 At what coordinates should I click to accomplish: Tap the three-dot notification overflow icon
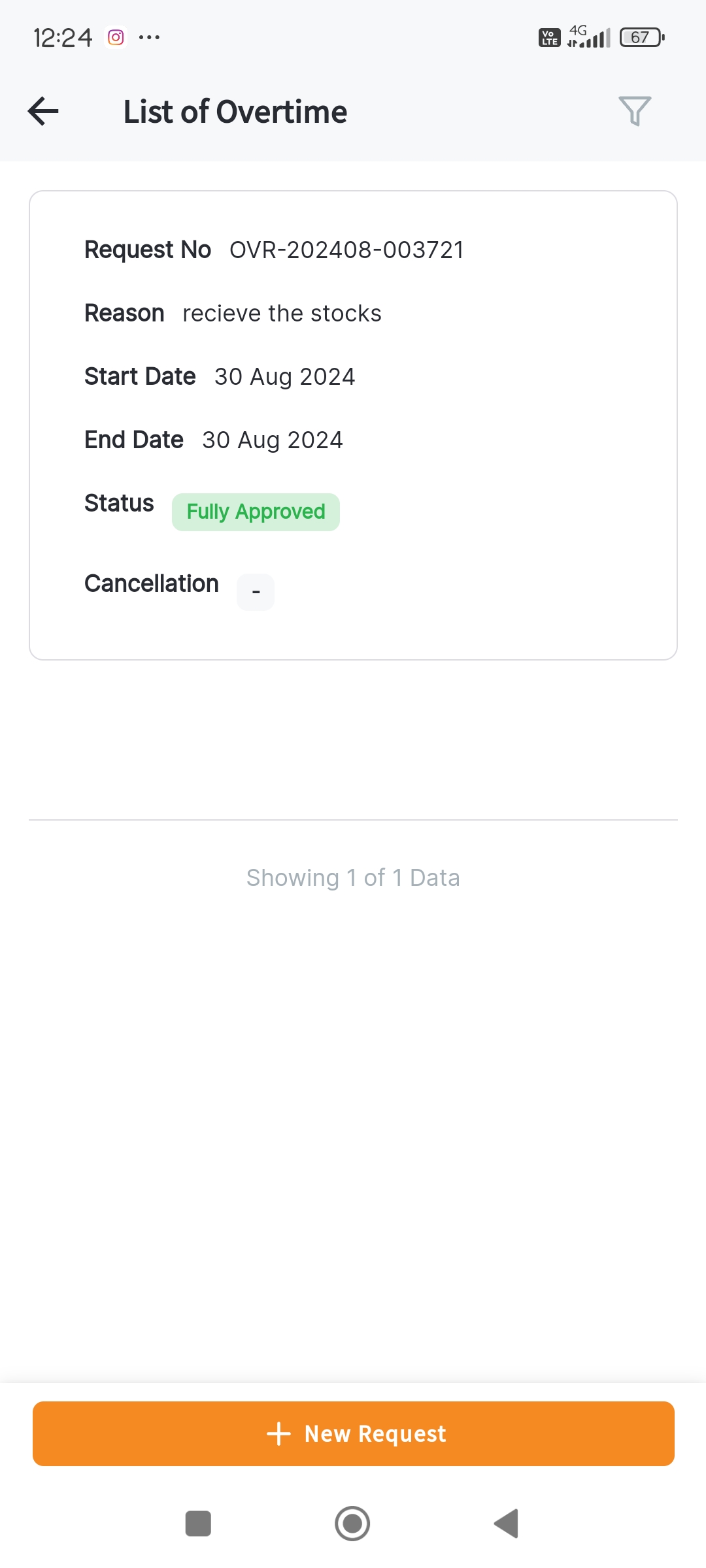pyautogui.click(x=149, y=38)
